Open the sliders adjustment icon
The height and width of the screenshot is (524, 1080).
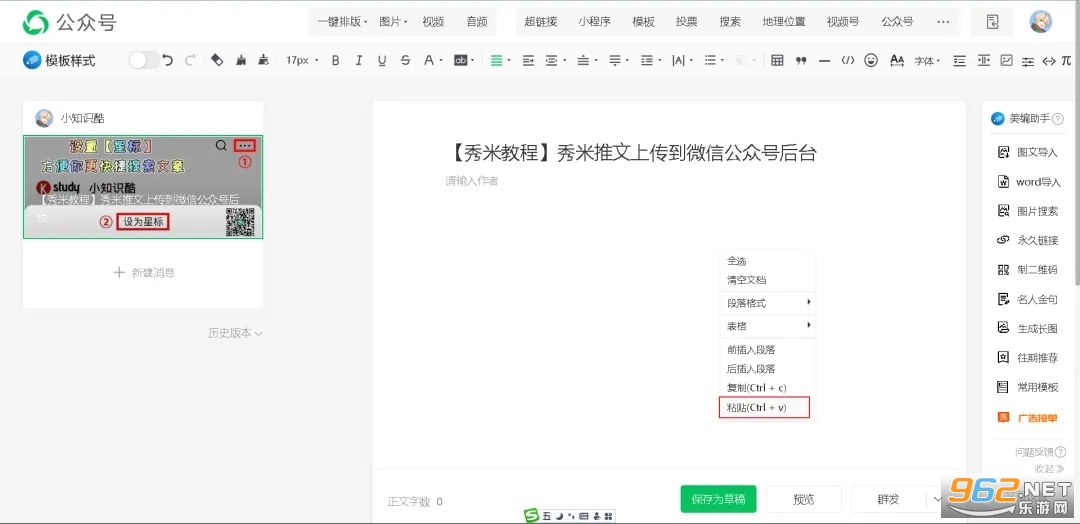click(x=1028, y=61)
